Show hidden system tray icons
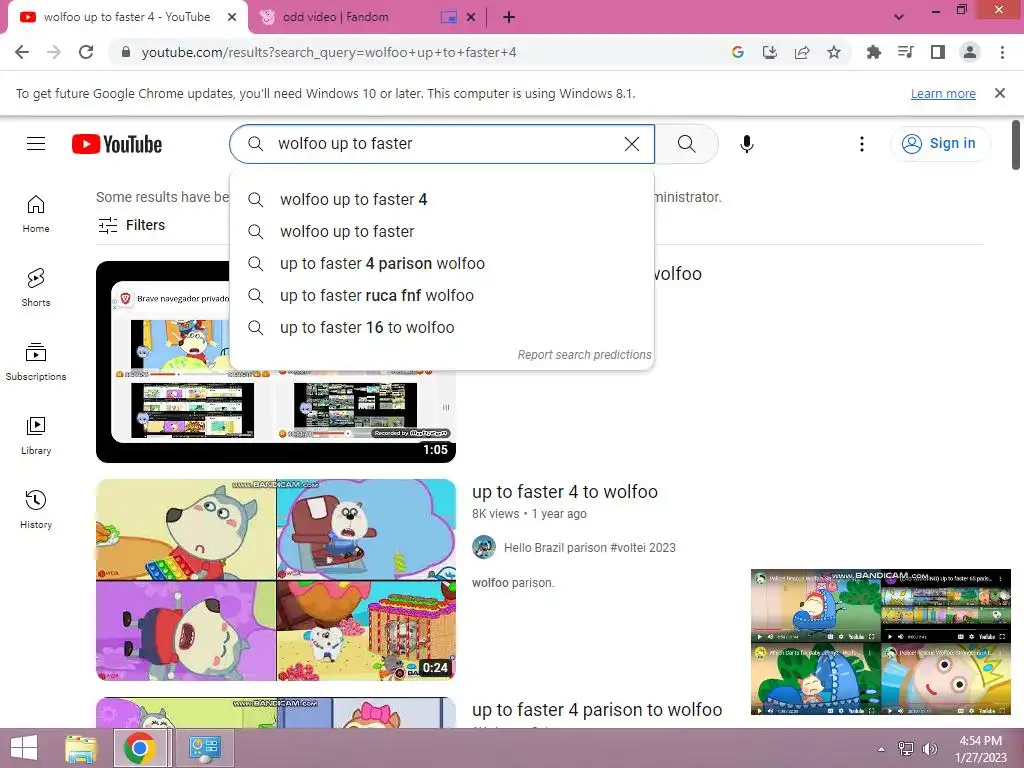Image resolution: width=1024 pixels, height=768 pixels. click(882, 749)
